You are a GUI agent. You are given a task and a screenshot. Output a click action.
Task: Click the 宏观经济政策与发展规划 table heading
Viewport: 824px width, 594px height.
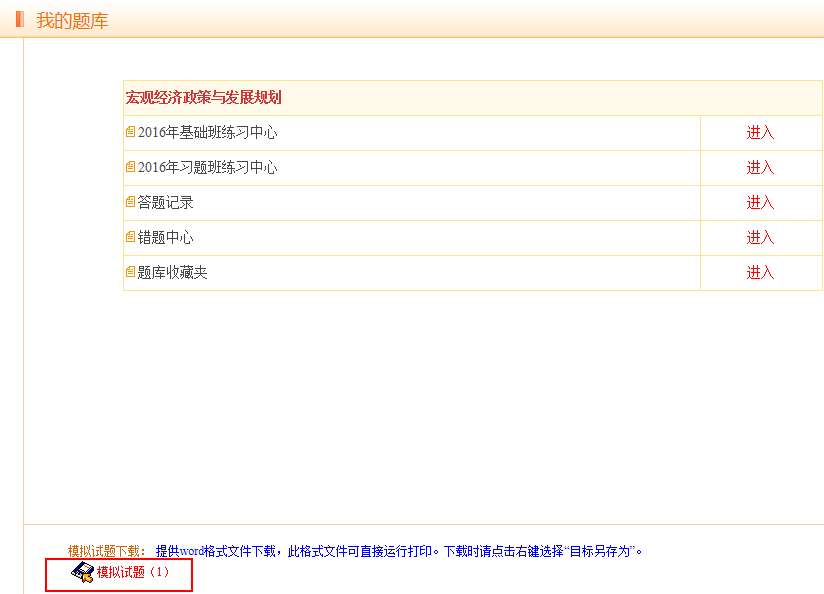coord(203,98)
